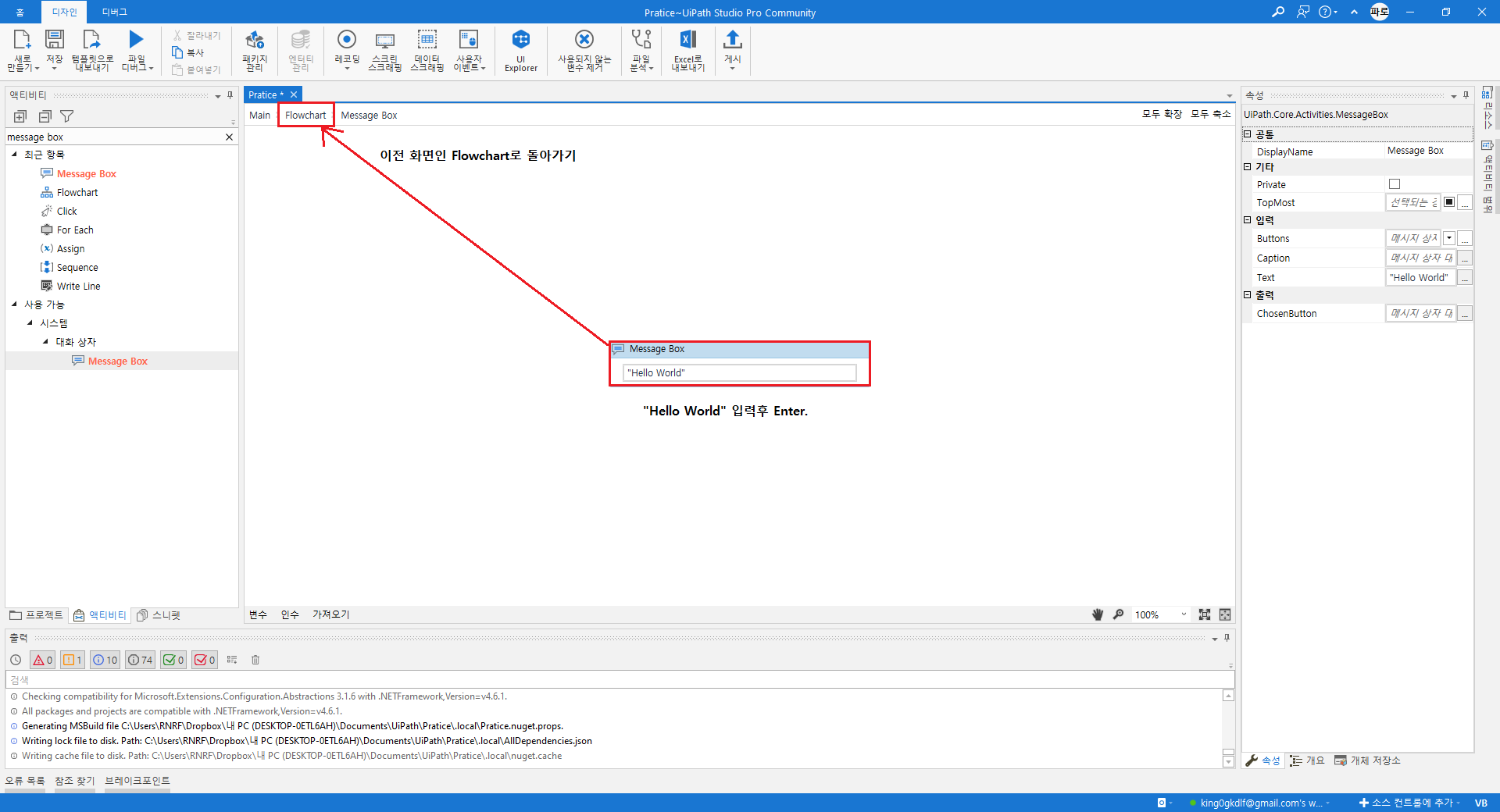Viewport: 1500px width, 812px height.
Task: Click expand-all icon in Activities panel
Action: [20, 116]
